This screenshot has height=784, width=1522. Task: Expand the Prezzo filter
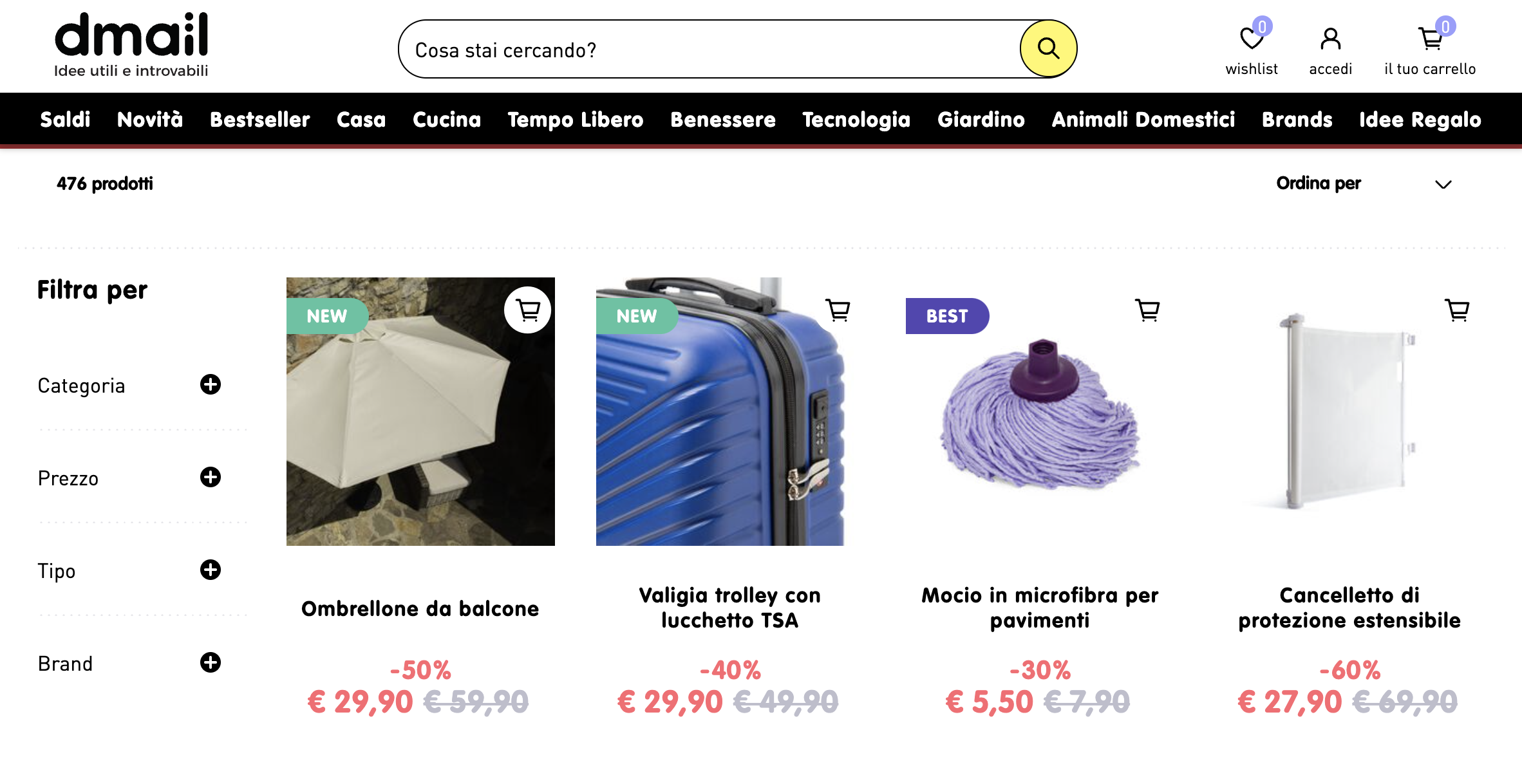pos(211,477)
